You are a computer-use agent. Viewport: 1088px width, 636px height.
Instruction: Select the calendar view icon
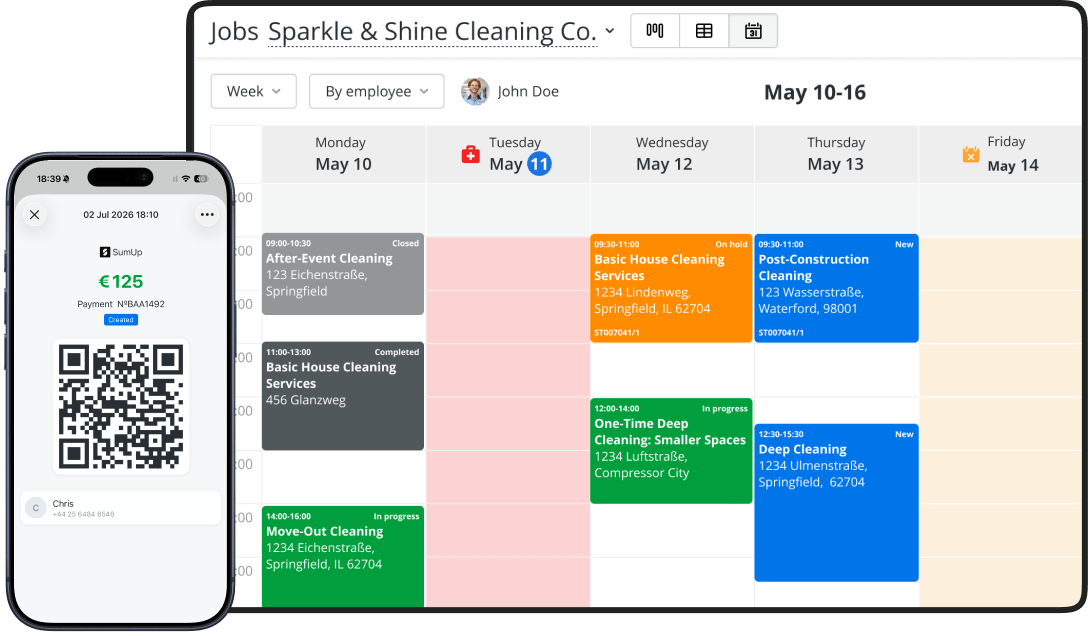click(753, 31)
